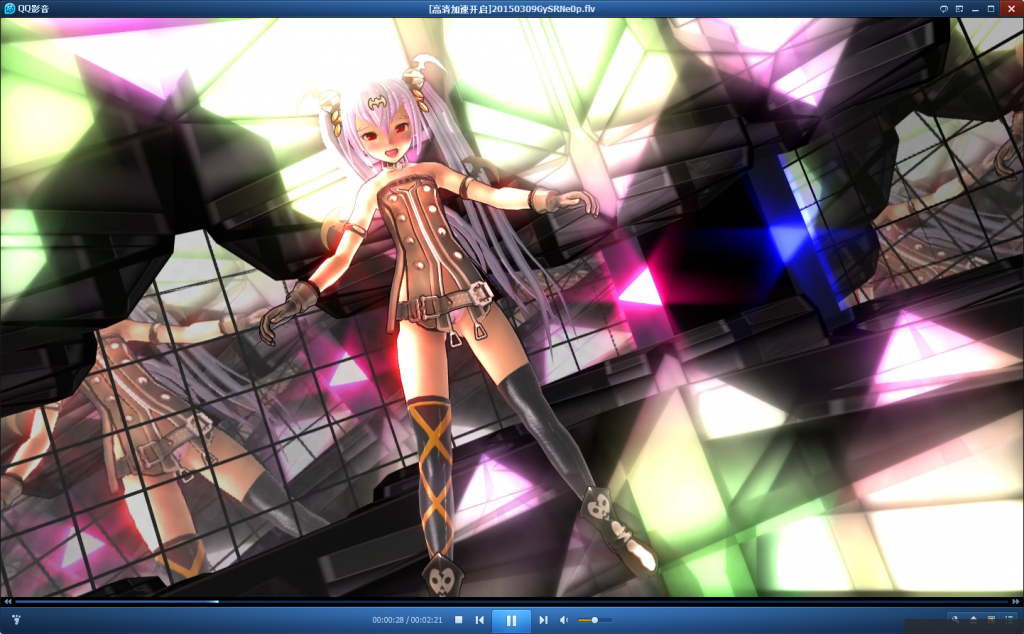Click the speaker icon next to the volume slider
The width and height of the screenshot is (1024, 634).
click(x=566, y=619)
